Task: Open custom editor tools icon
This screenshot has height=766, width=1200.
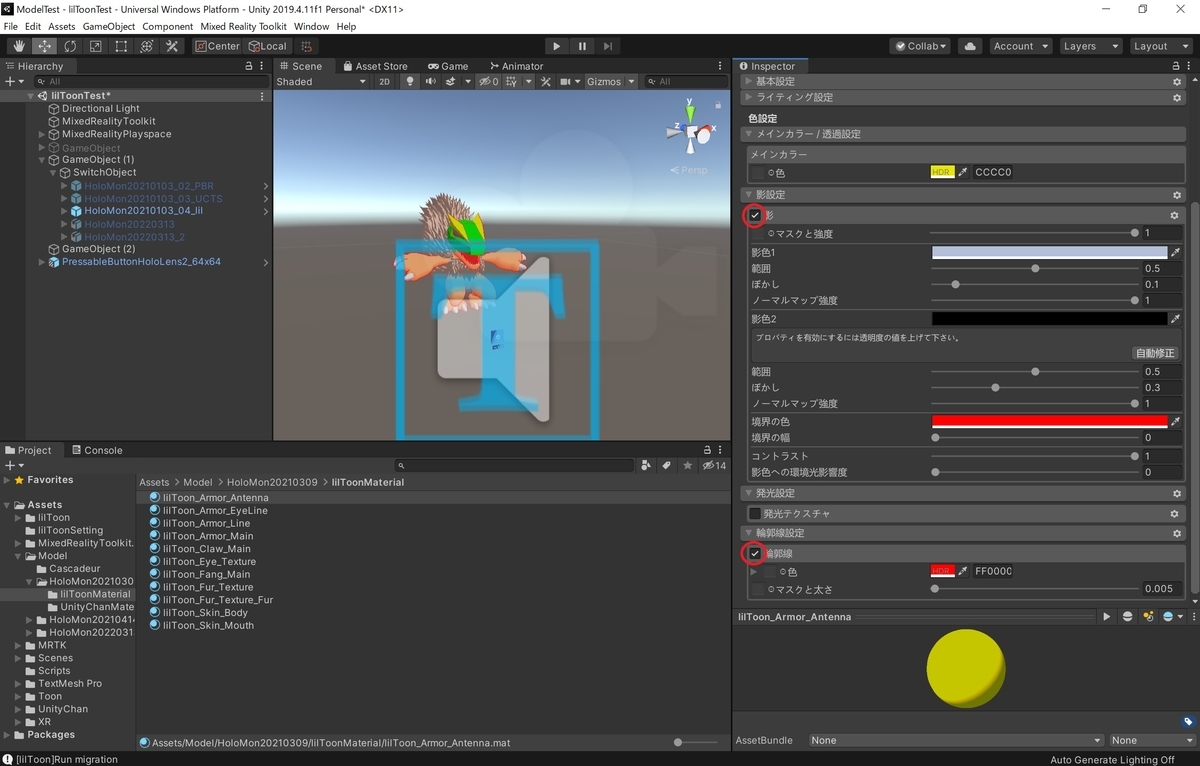Action: pos(172,46)
